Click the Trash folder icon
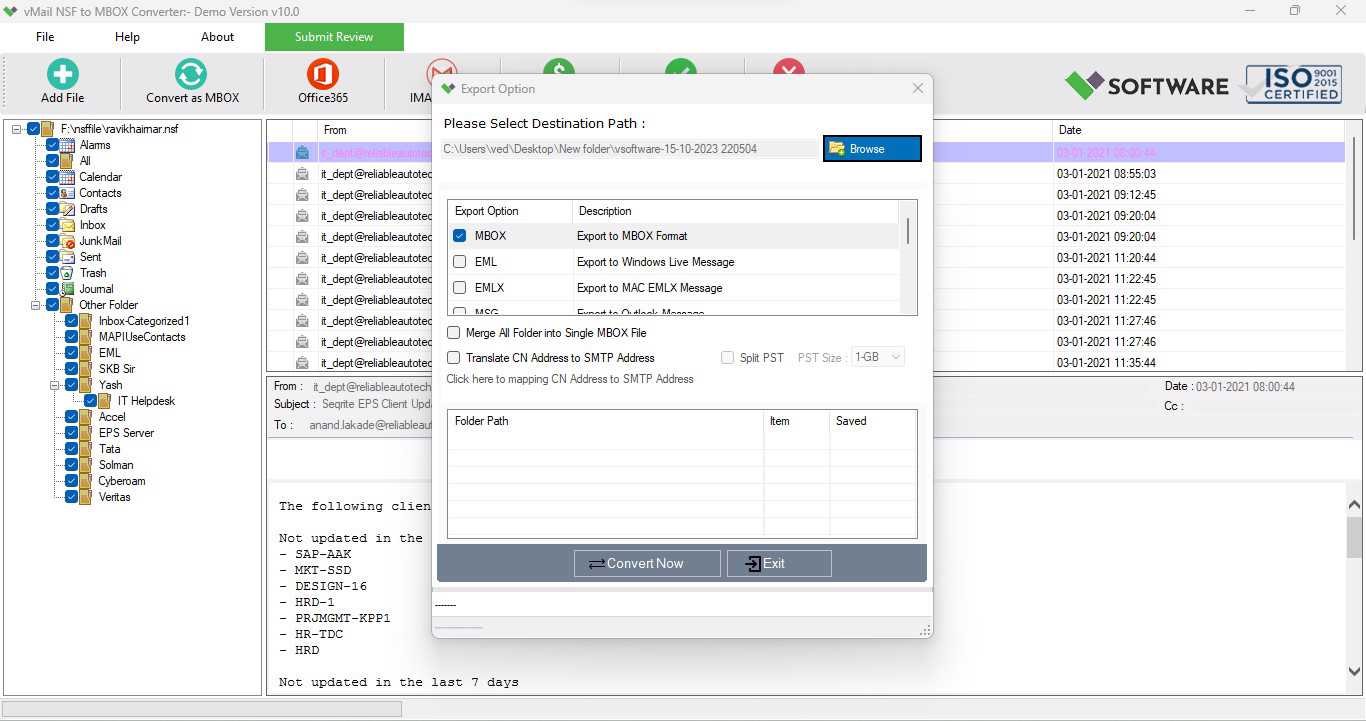 [x=67, y=273]
